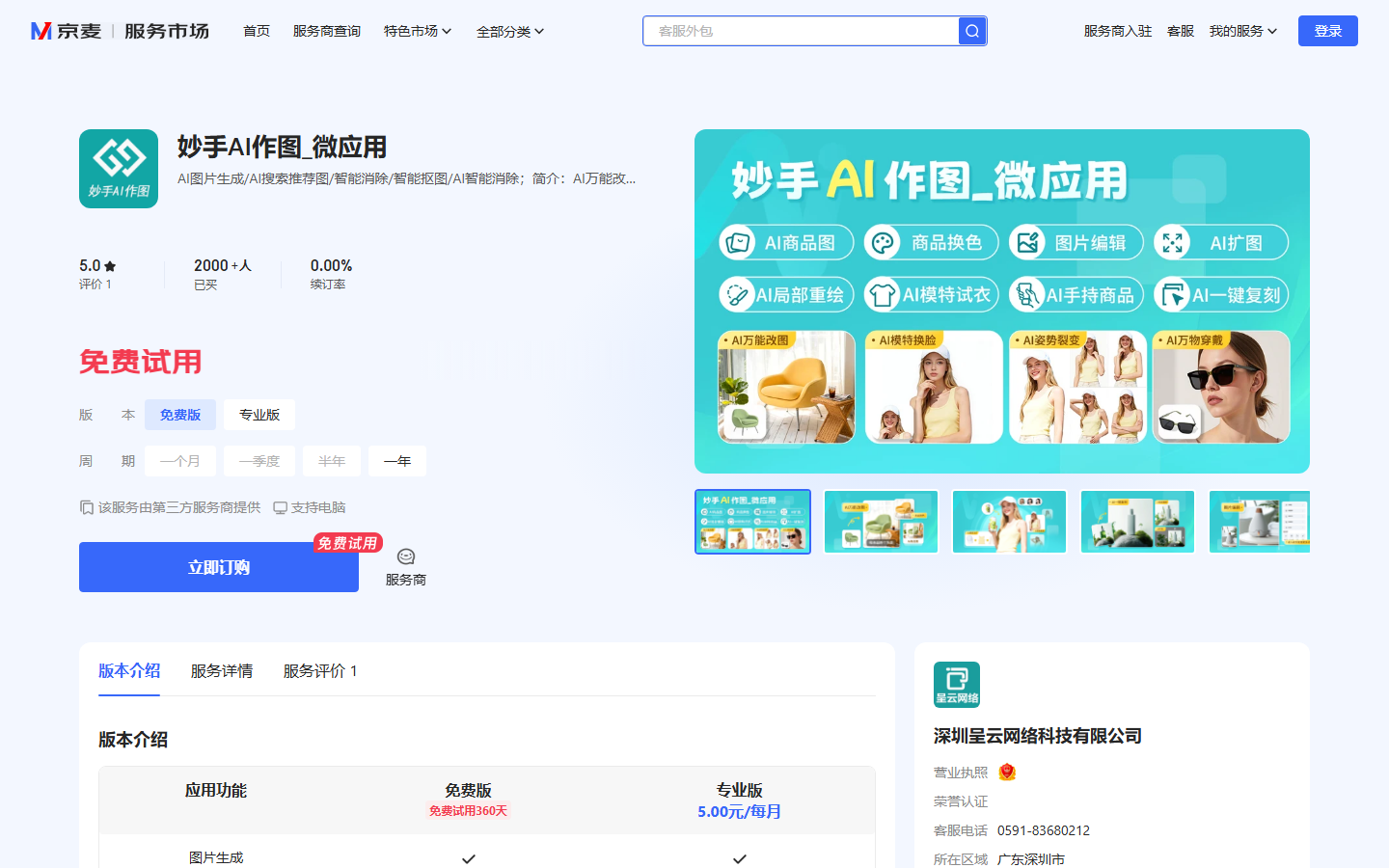Open the 客服 link in header
The height and width of the screenshot is (868, 1389).
point(1181,31)
